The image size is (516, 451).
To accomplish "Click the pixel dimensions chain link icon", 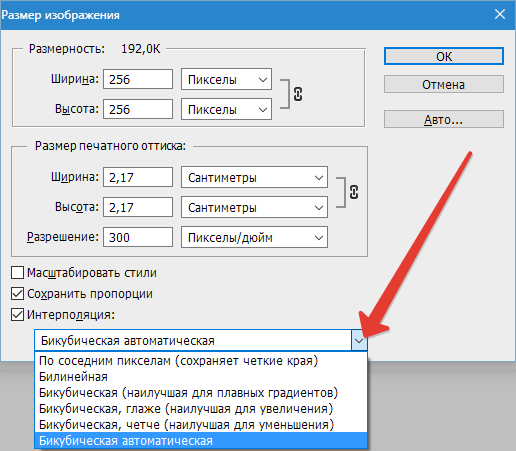I will point(298,94).
